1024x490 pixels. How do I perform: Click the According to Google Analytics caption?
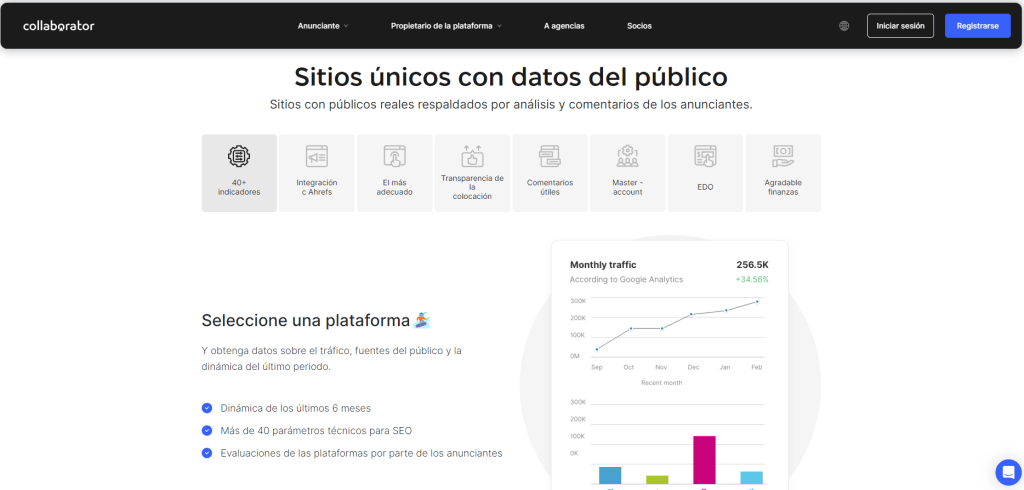tap(626, 280)
